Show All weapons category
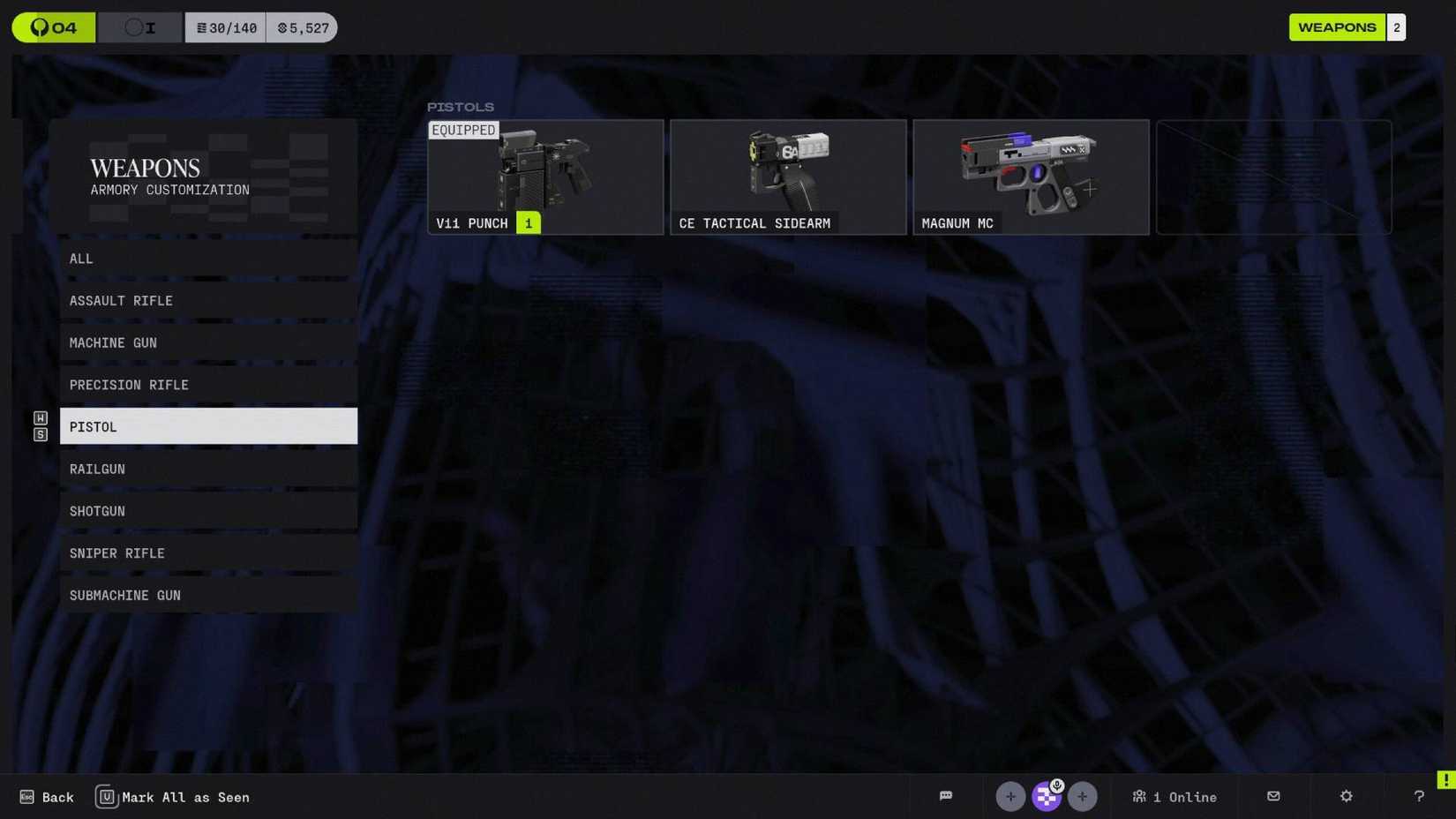Image resolution: width=1456 pixels, height=819 pixels. pyautogui.click(x=208, y=259)
